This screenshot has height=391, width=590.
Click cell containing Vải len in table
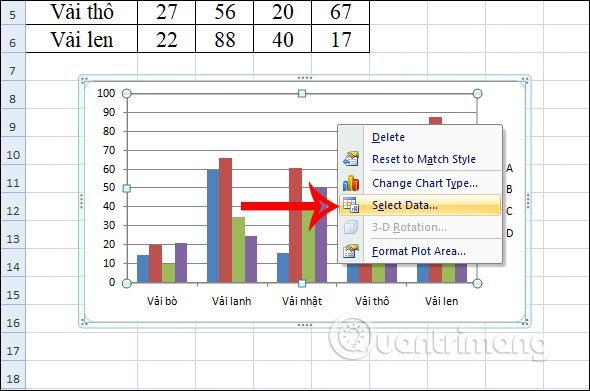tap(82, 39)
